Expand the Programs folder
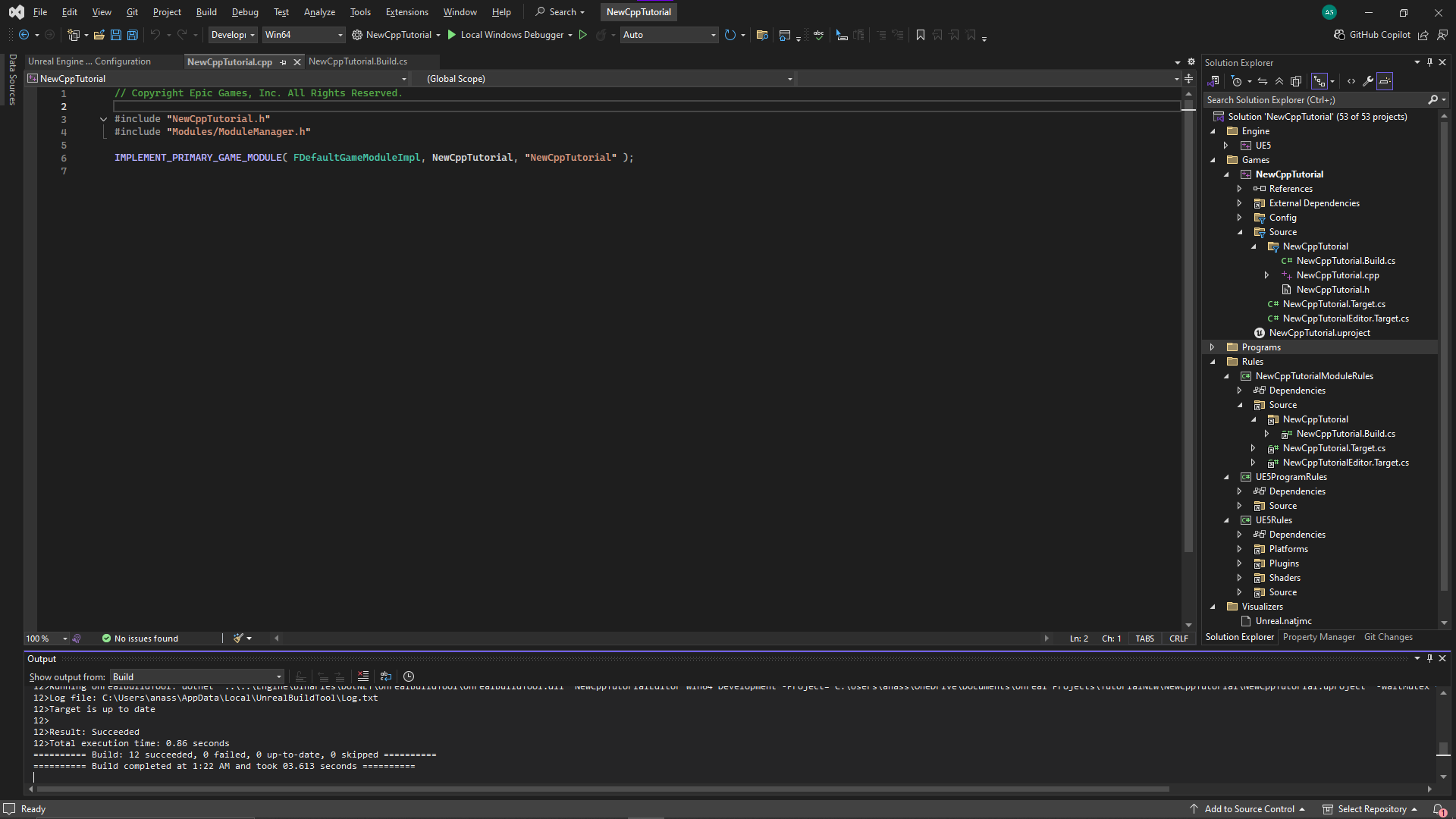The width and height of the screenshot is (1456, 819). pyautogui.click(x=1212, y=347)
